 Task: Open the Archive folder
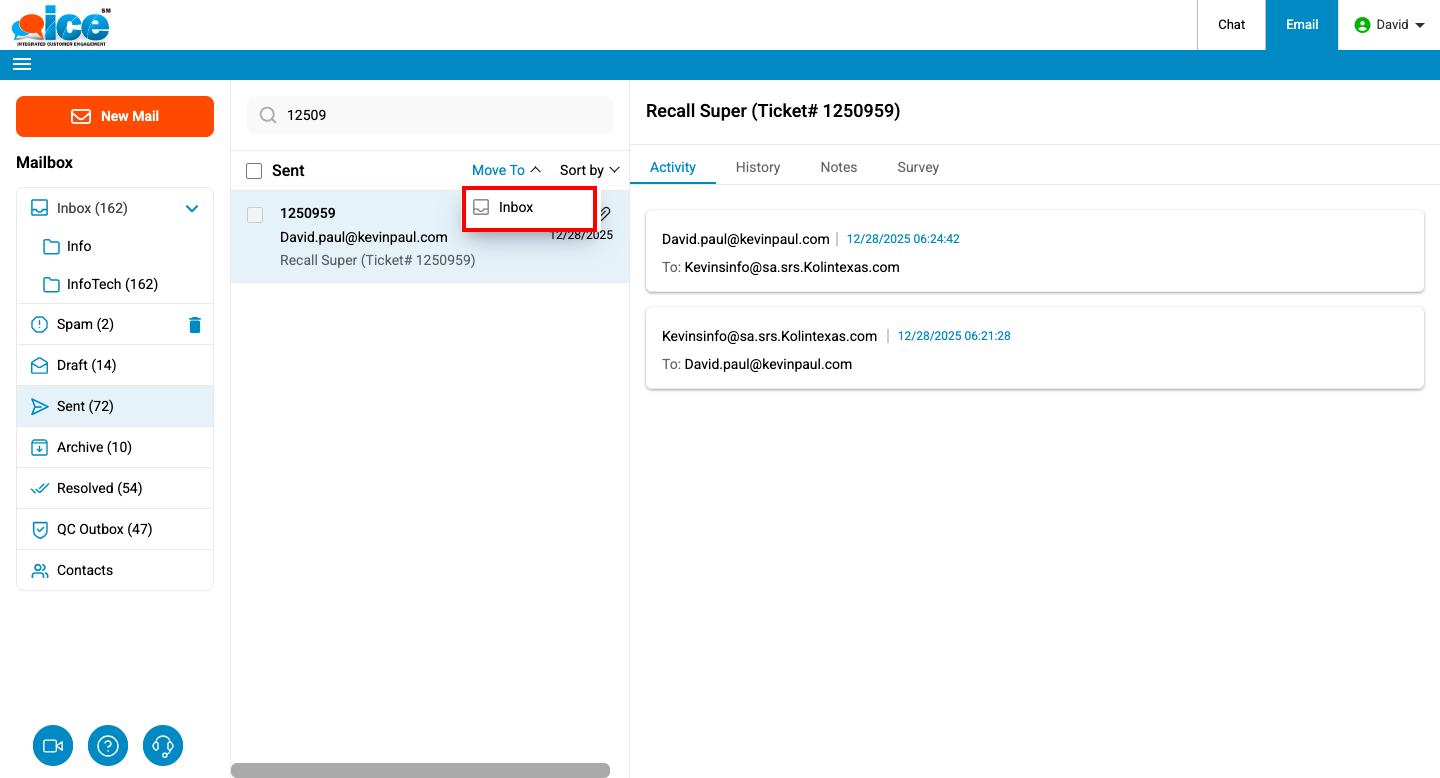tap(94, 447)
